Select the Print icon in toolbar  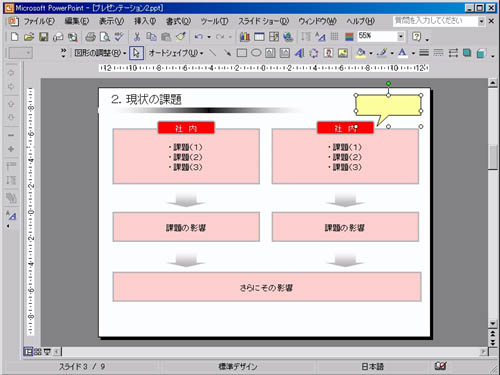(90, 37)
